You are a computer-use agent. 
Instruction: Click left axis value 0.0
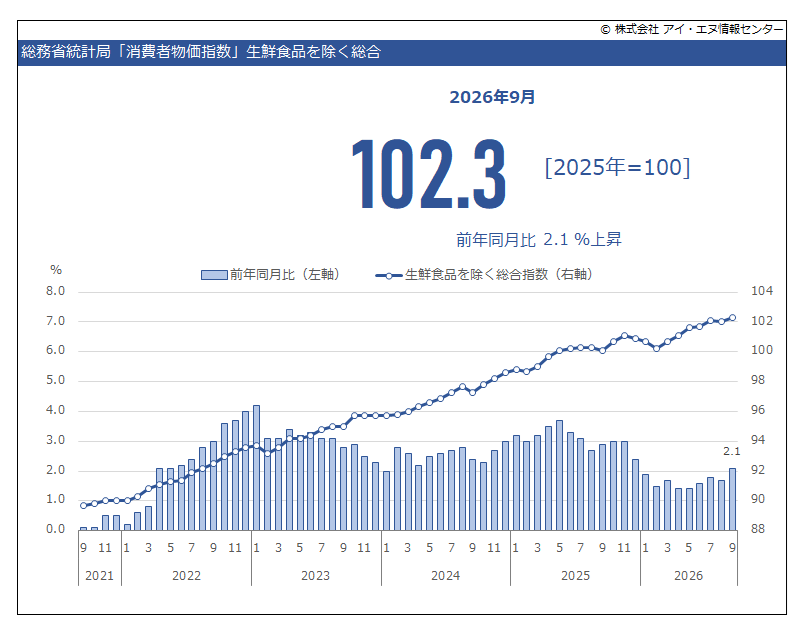(x=55, y=529)
